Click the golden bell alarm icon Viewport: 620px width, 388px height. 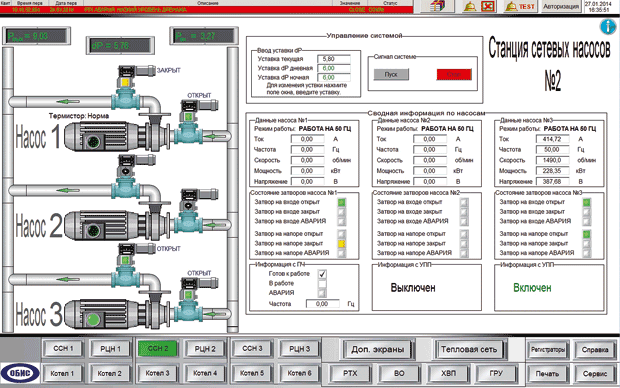[x=470, y=6]
